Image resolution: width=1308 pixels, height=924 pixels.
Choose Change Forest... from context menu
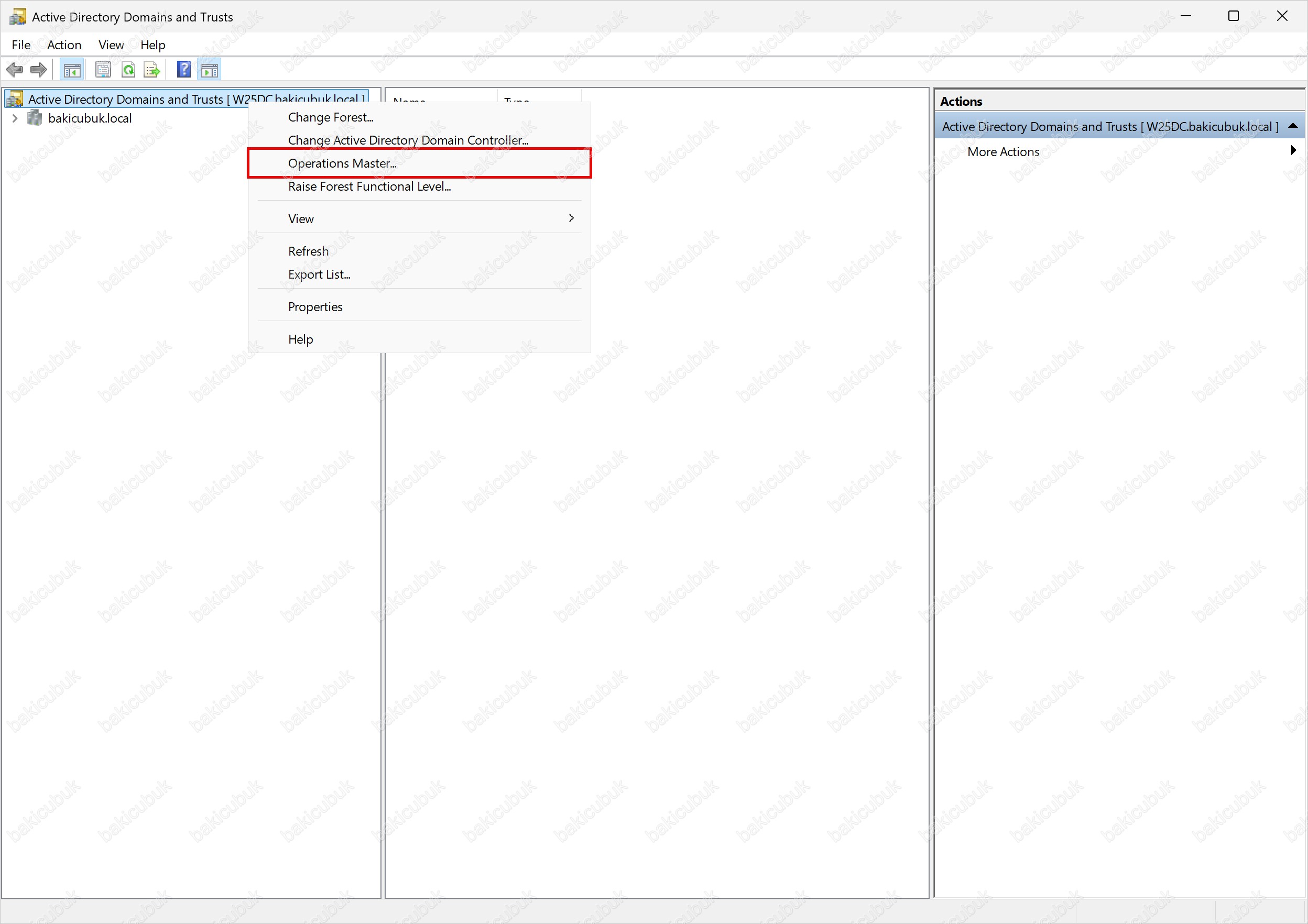(x=419, y=117)
